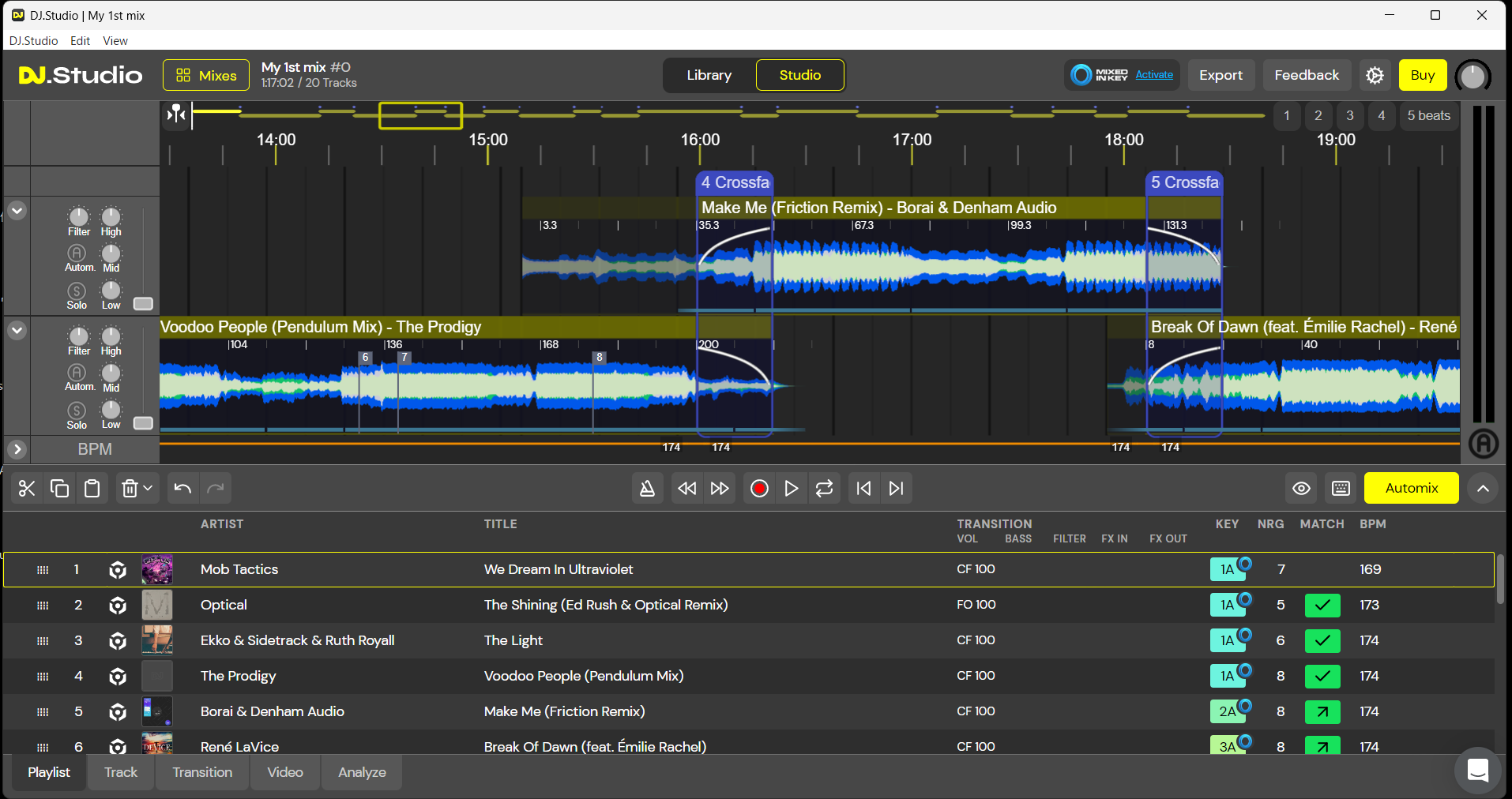Toggle Autom. on the second track

coord(77,373)
